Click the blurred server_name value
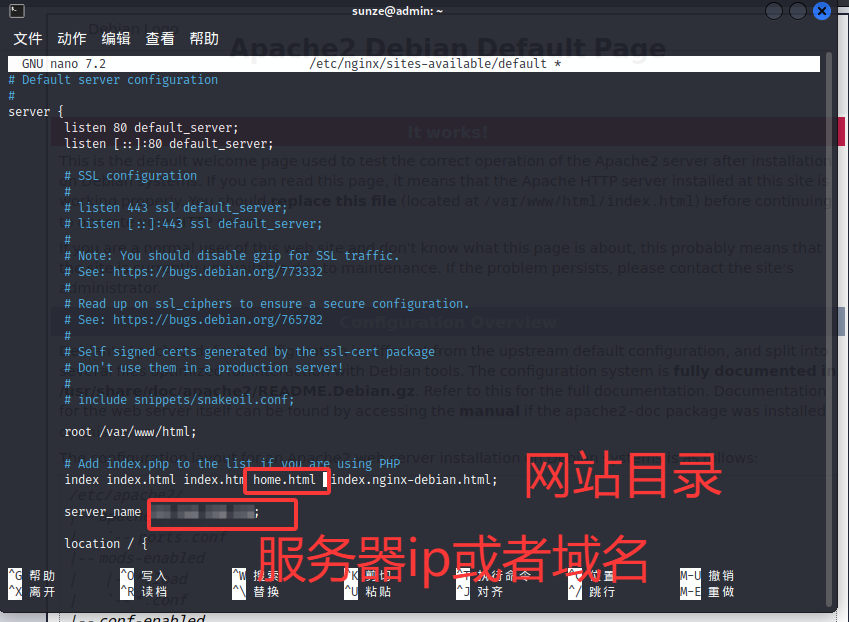The height and width of the screenshot is (622, 849). click(x=203, y=512)
